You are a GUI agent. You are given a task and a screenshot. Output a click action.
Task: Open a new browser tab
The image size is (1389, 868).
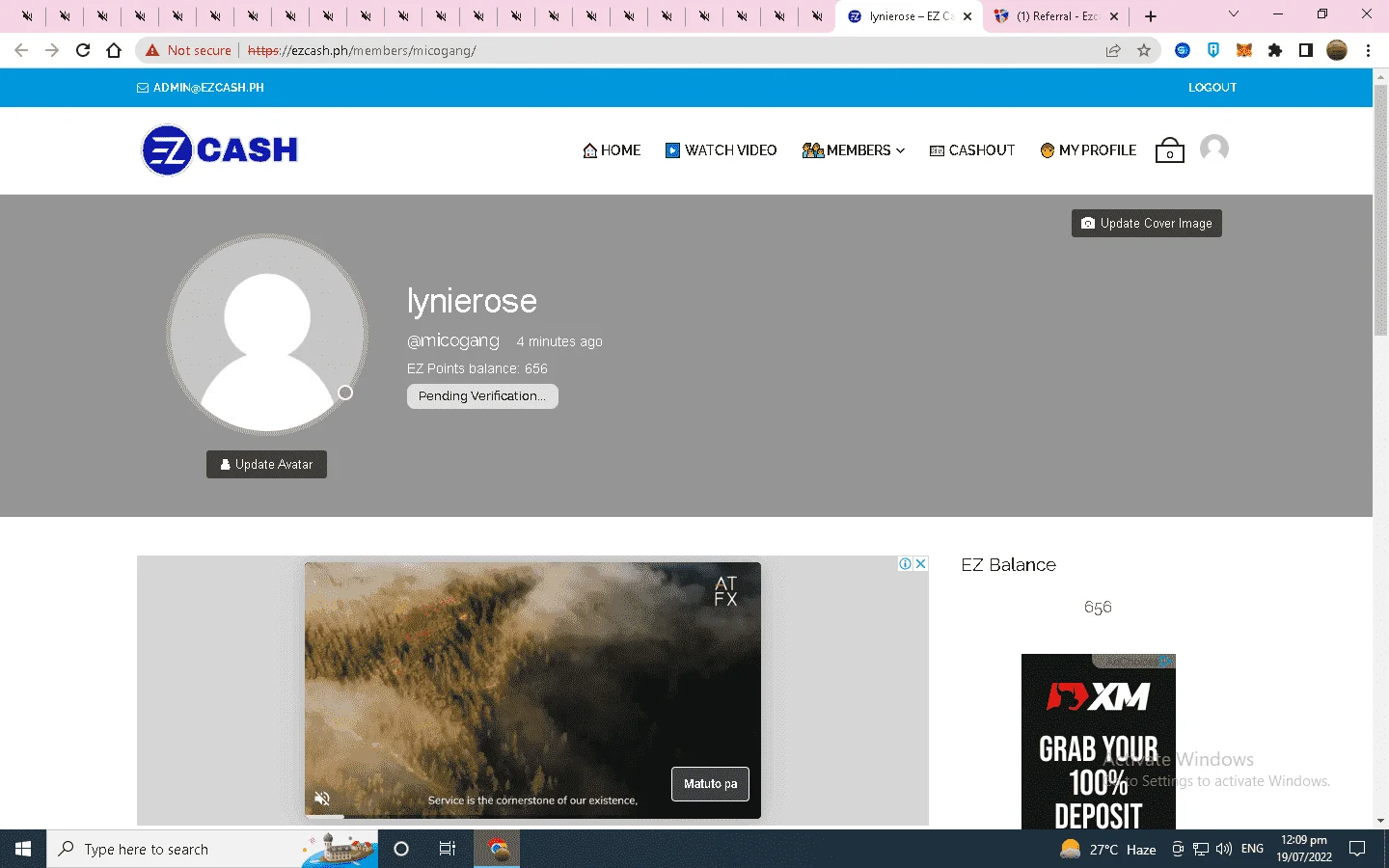(x=1151, y=16)
